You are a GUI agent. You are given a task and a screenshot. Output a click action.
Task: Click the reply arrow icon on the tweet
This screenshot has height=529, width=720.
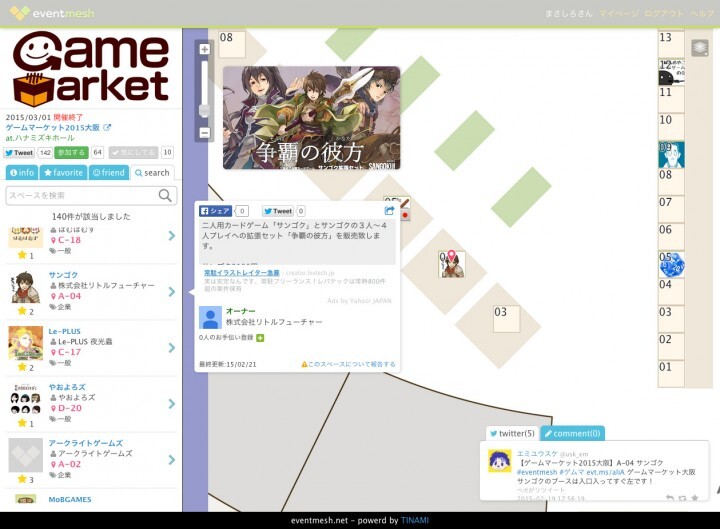pyautogui.click(x=670, y=498)
